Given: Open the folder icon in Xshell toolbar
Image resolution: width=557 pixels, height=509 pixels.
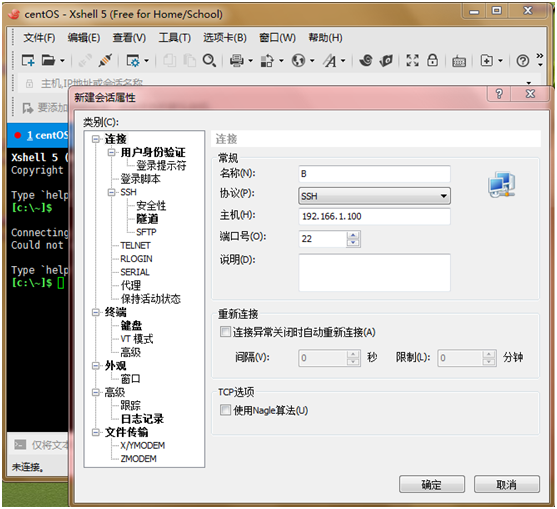Looking at the screenshot, I should 48,60.
